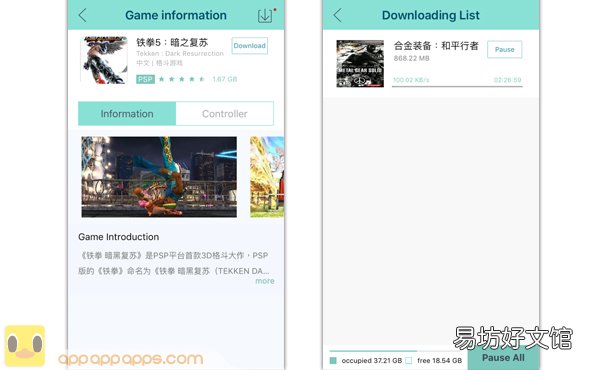
Task: Open the second partially visible screenshot
Action: 267,177
